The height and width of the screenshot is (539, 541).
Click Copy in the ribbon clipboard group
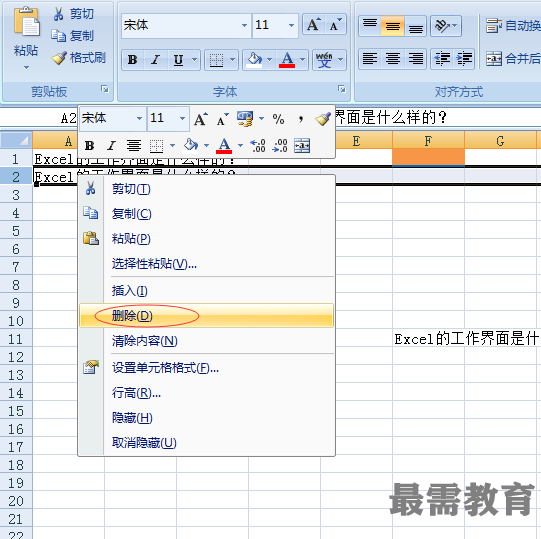click(73, 36)
